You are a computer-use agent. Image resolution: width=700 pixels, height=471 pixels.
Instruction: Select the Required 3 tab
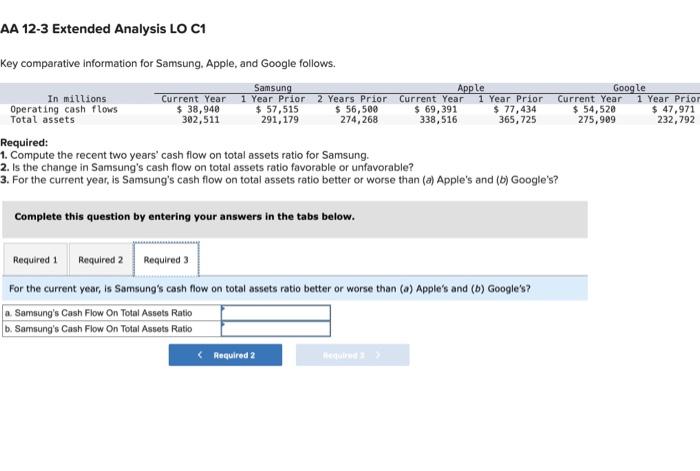[166, 260]
